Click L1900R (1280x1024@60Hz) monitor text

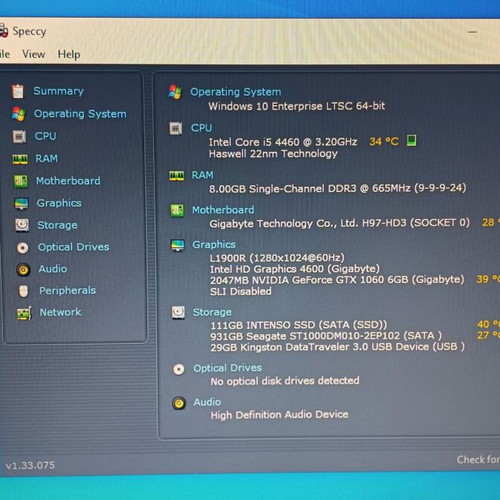point(277,258)
